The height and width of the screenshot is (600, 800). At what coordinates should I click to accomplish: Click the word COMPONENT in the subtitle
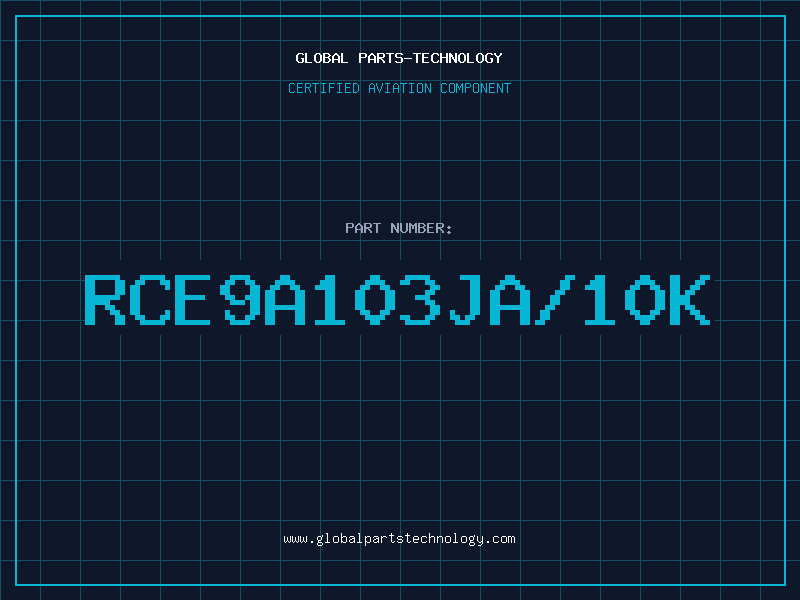tap(476, 88)
